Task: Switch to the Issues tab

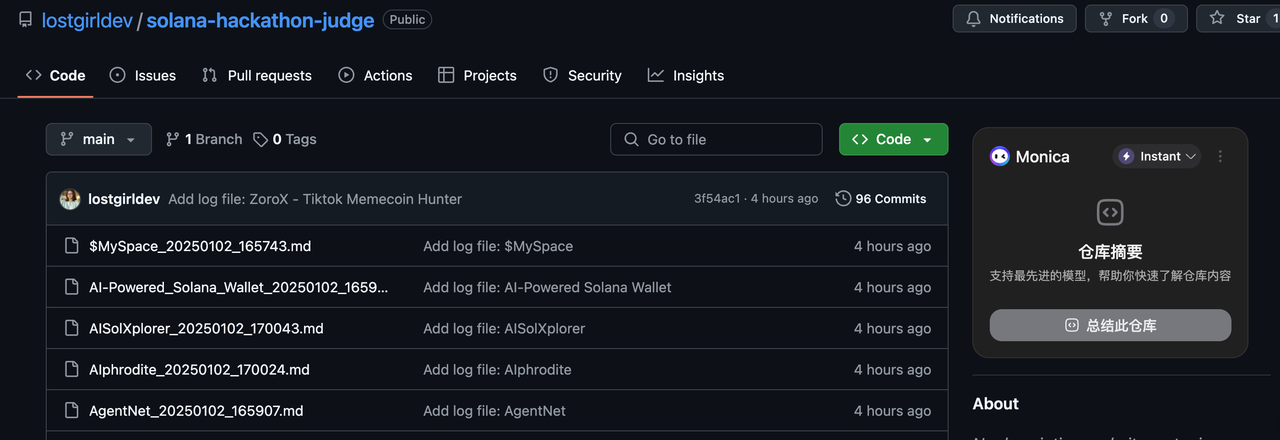Action: [143, 75]
